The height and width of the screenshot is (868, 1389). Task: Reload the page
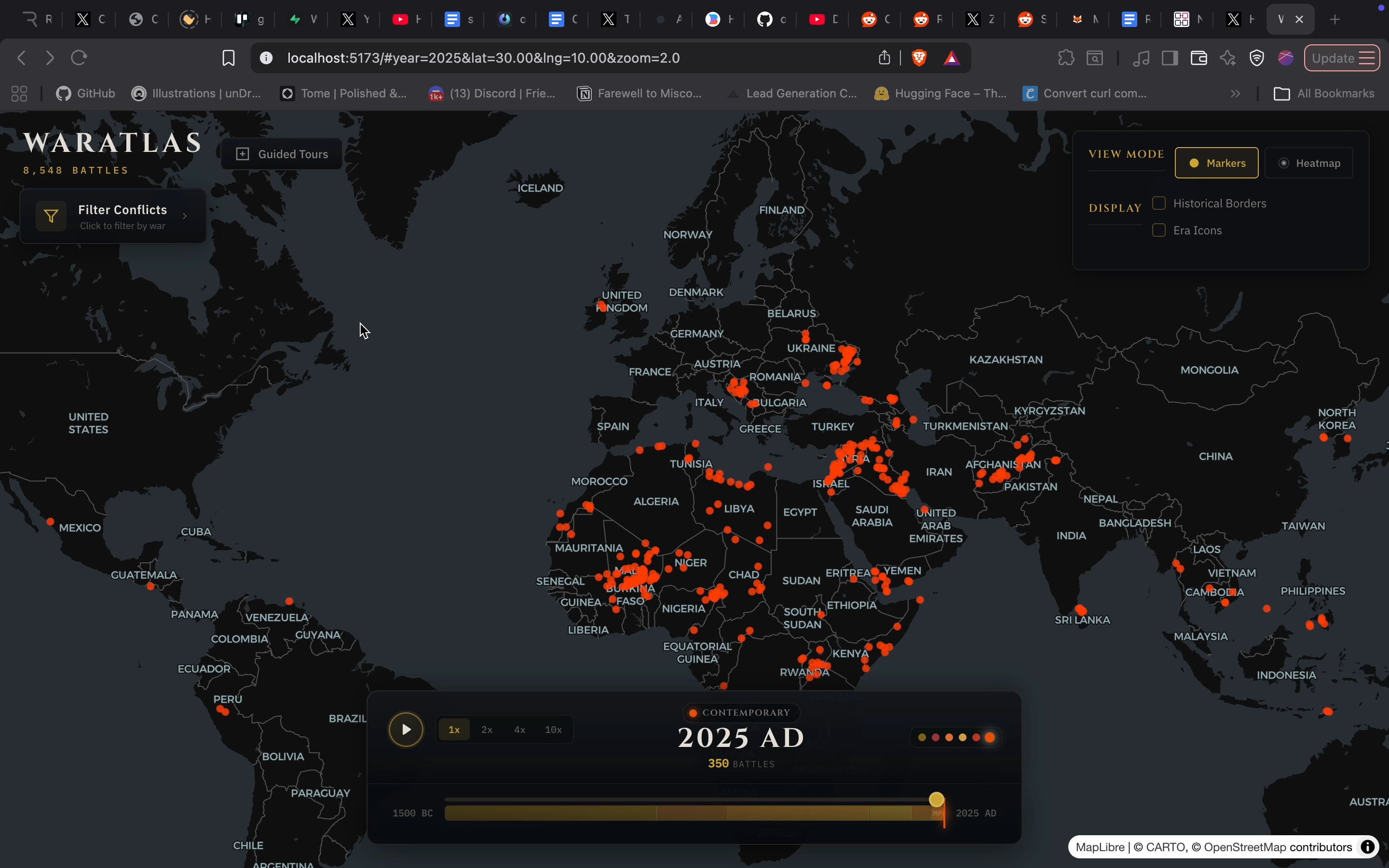(80, 58)
